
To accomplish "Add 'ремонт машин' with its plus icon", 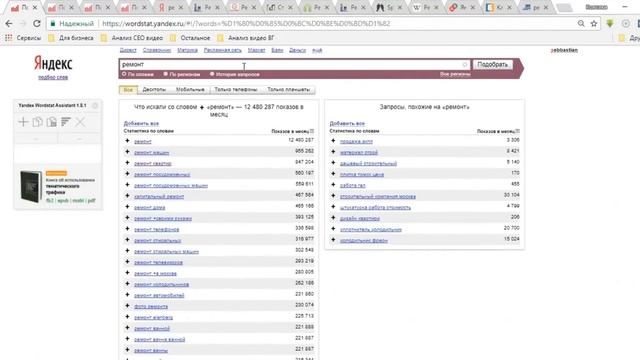I will 127,152.
